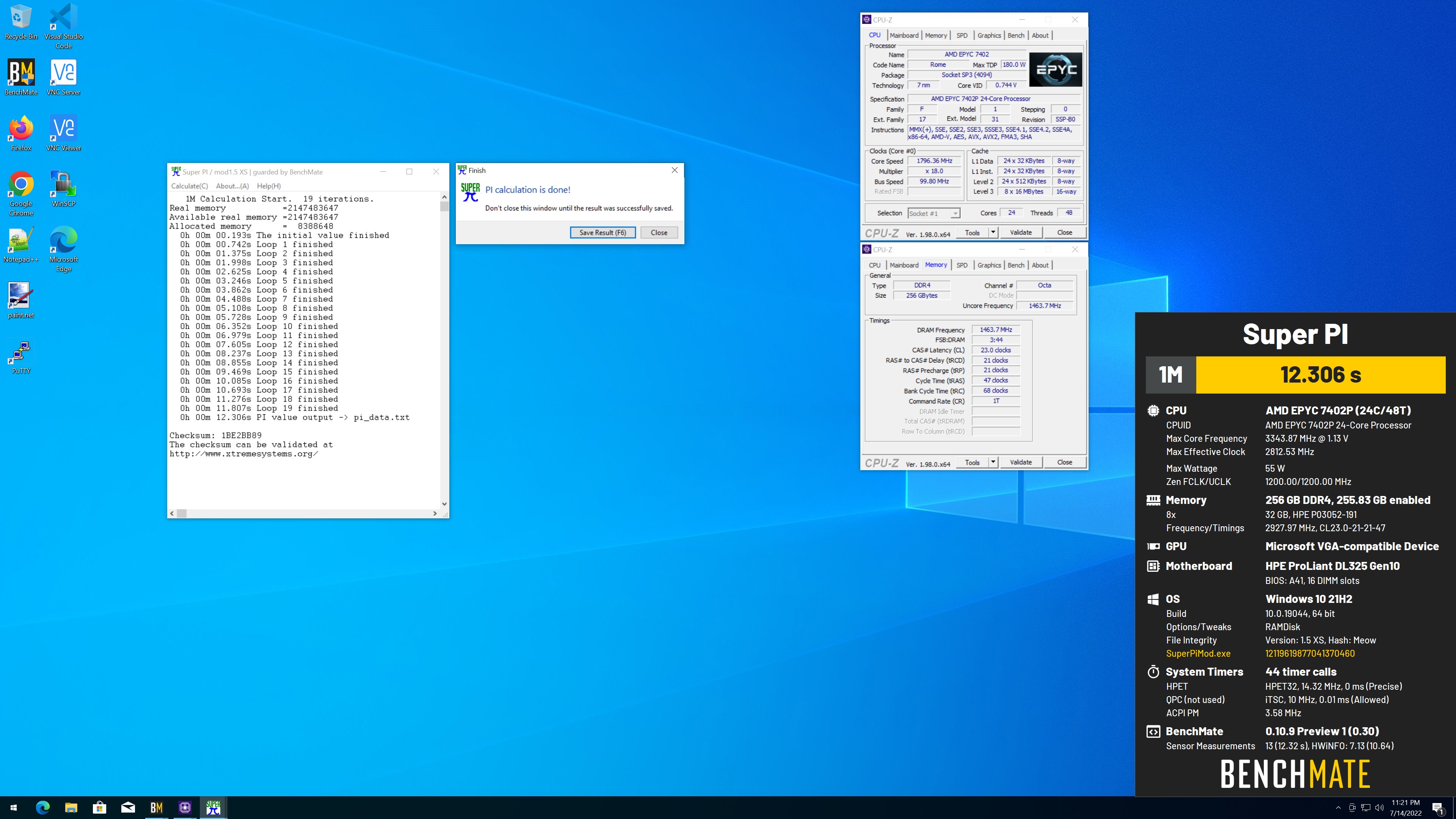Click the Checksum: 1BE2BB89 line
Screen dimensions: 1456x819
[215, 435]
